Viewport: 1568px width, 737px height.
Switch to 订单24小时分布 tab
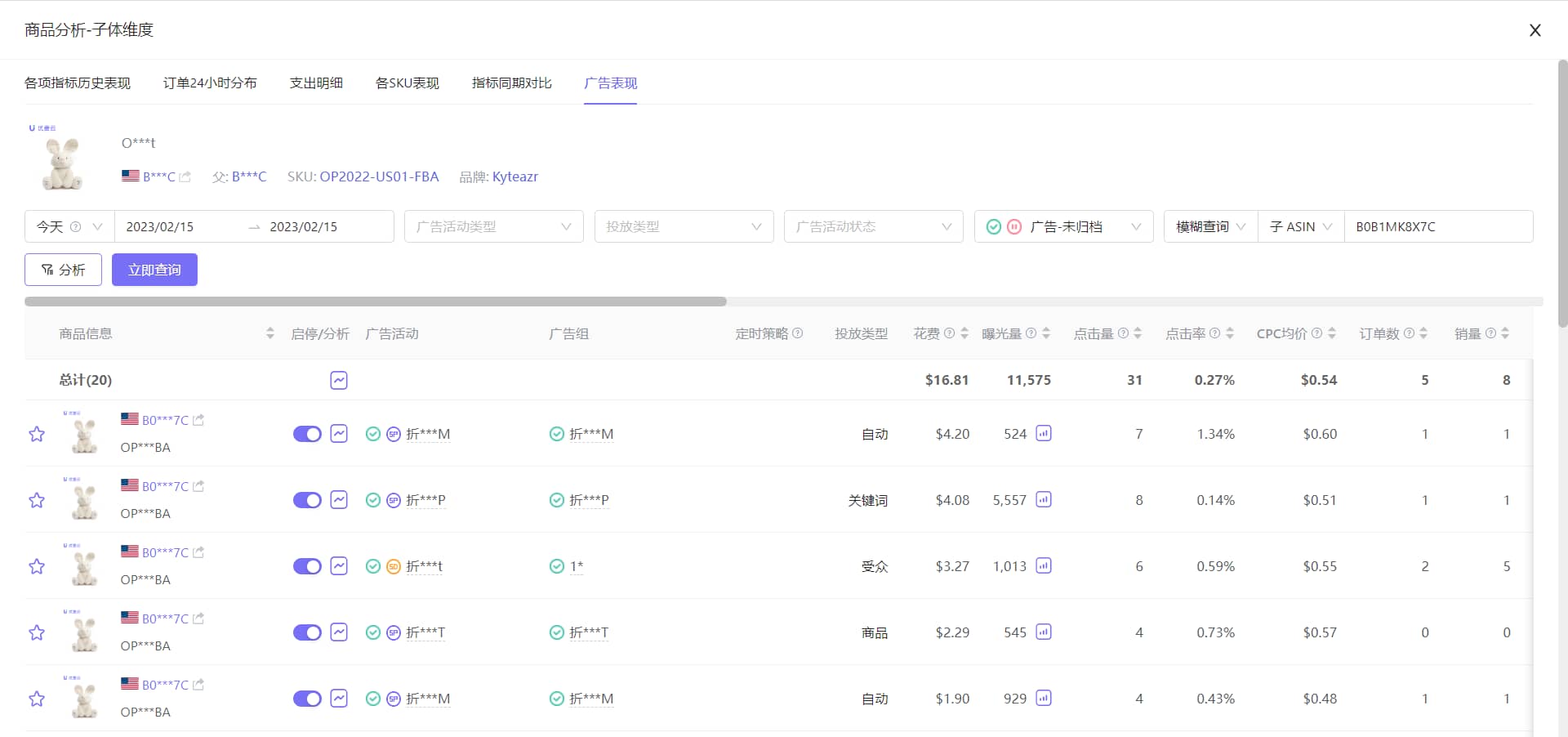pyautogui.click(x=210, y=83)
